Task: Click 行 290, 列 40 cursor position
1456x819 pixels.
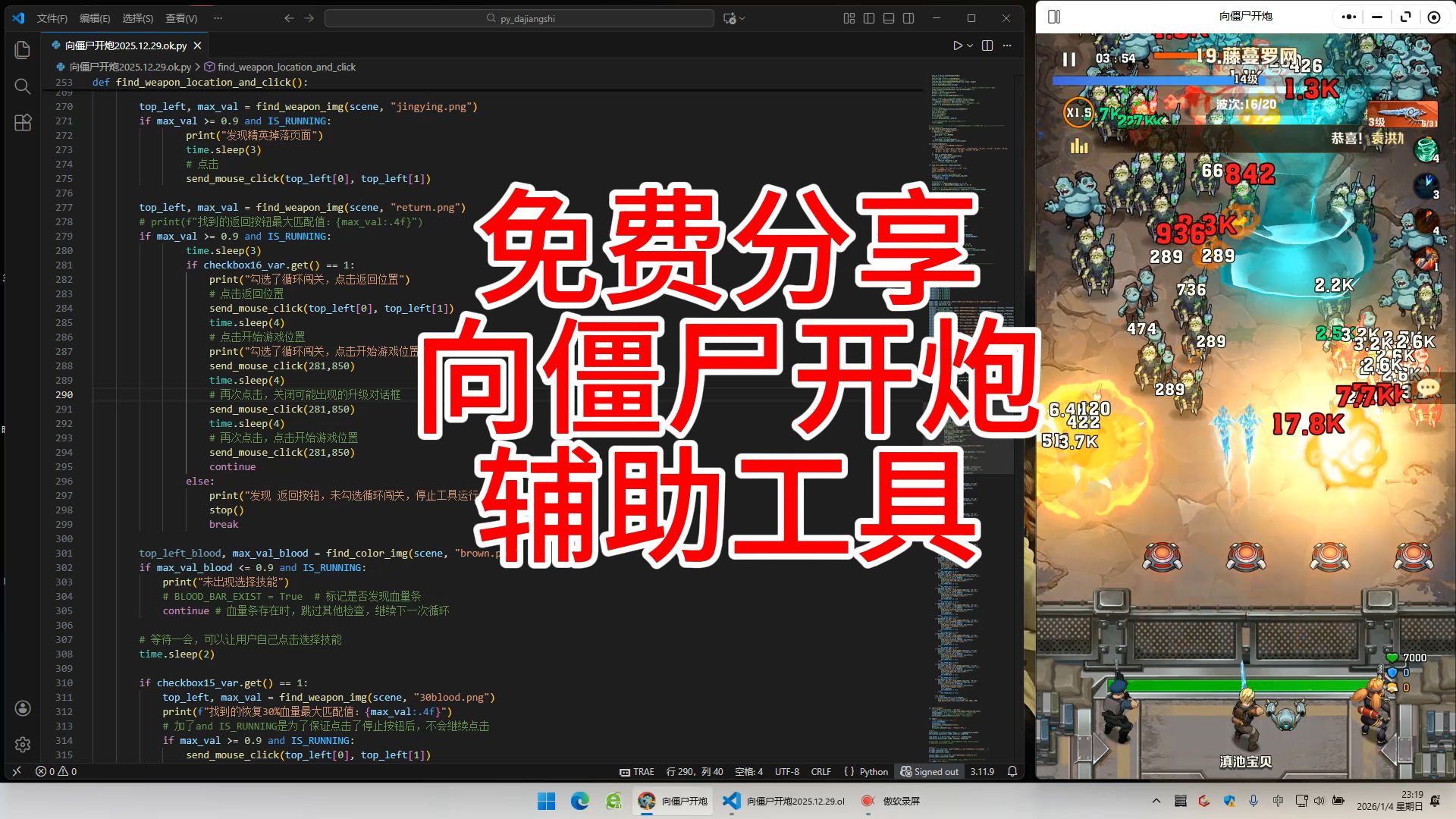Action: click(x=695, y=771)
